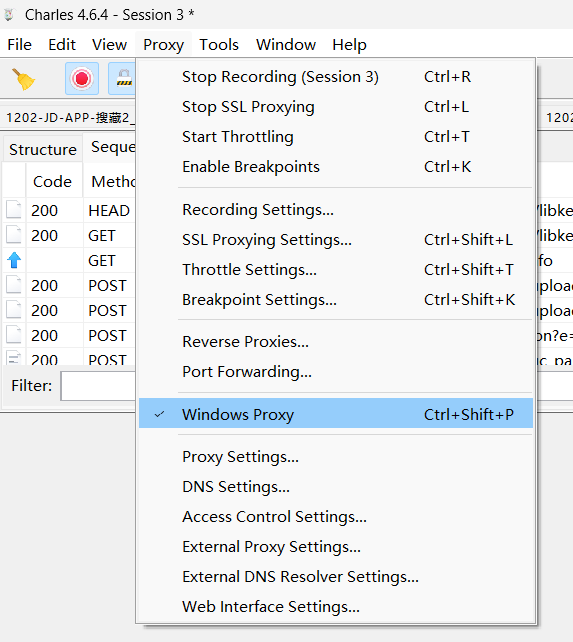This screenshot has height=642, width=573.
Task: Open Access Control Settings...
Action: pos(336,516)
